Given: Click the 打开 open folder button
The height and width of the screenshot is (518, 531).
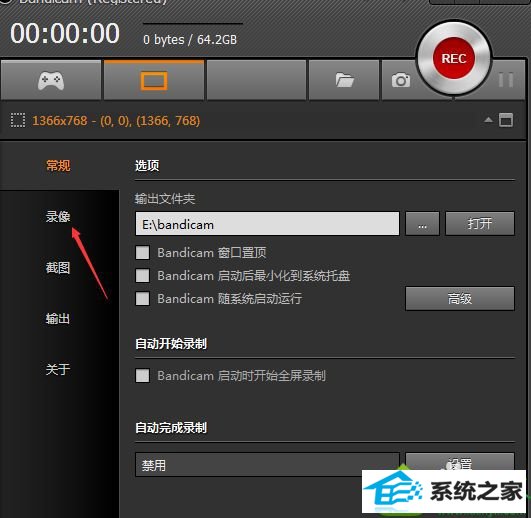Looking at the screenshot, I should [x=480, y=224].
